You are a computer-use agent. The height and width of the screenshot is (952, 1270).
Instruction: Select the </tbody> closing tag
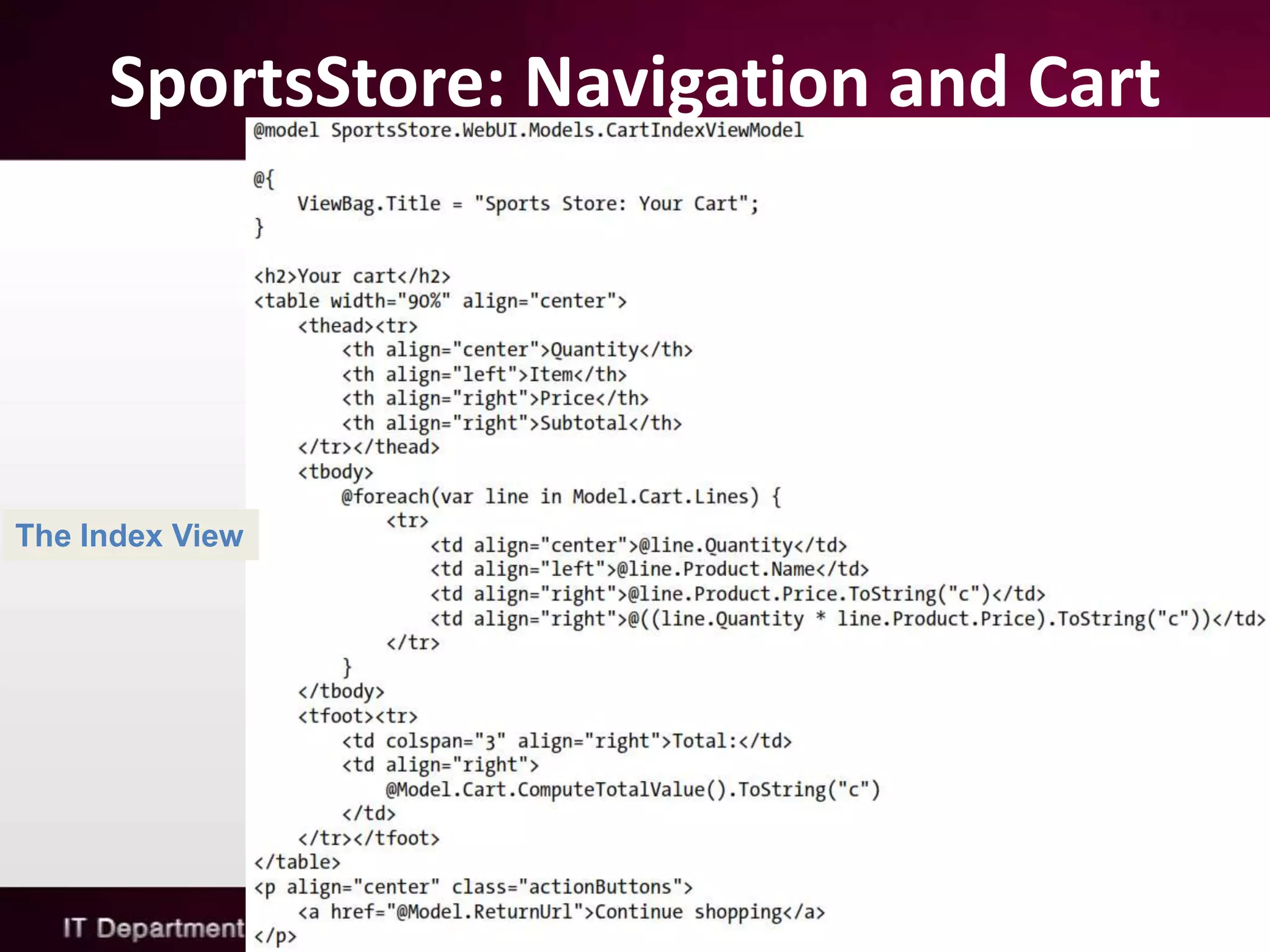point(341,692)
